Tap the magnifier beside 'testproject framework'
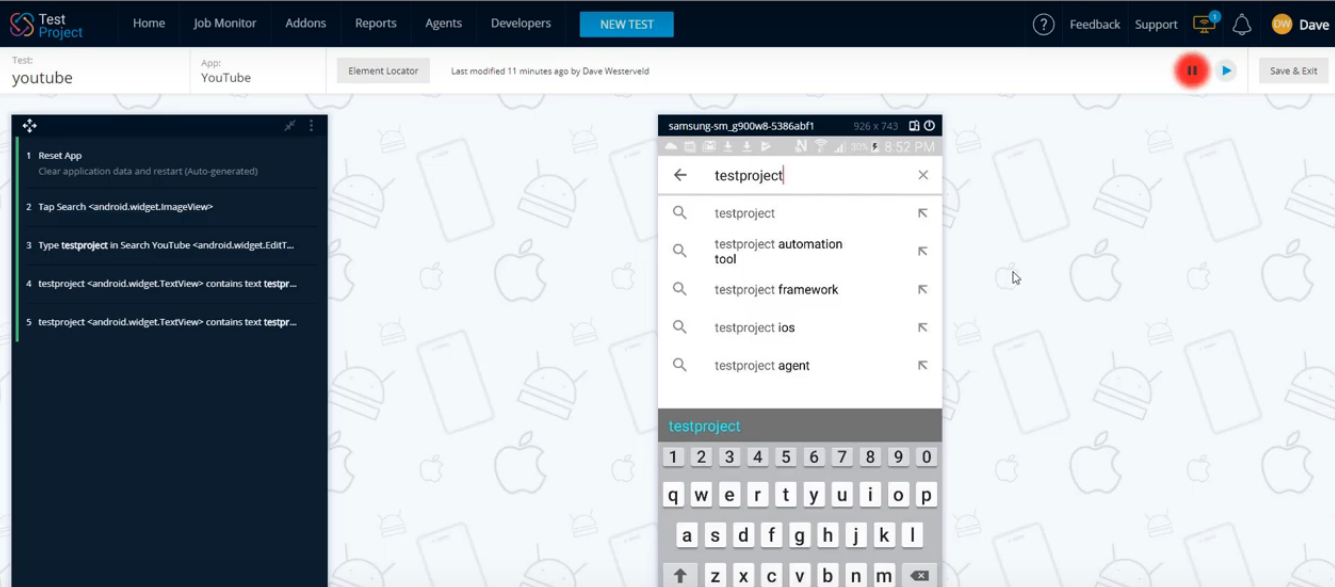The height and width of the screenshot is (587, 1335). click(680, 289)
